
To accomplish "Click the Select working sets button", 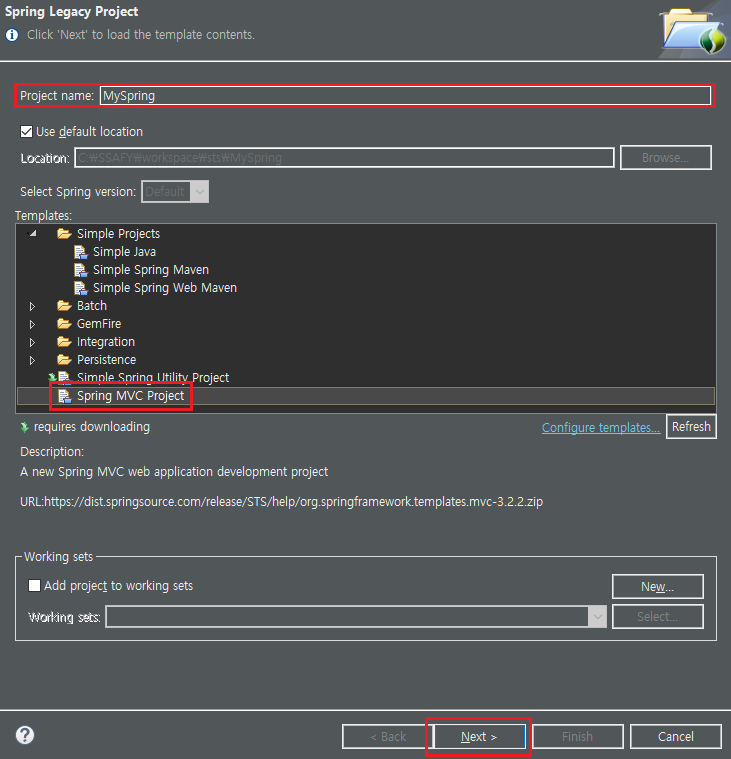I will pos(657,617).
